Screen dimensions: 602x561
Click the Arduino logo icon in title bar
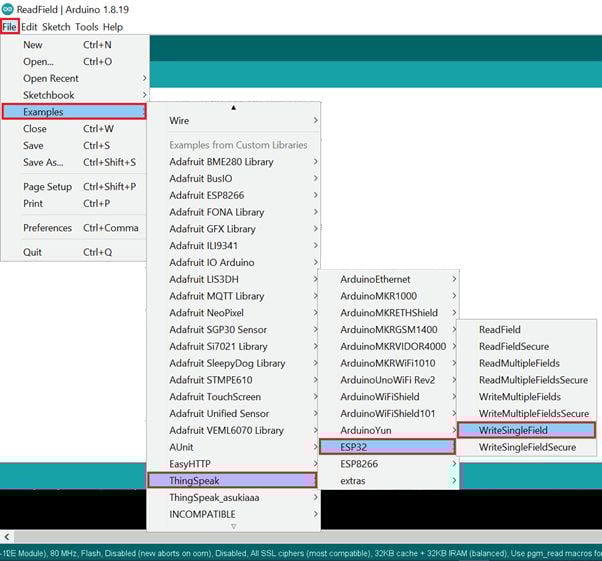pos(8,9)
